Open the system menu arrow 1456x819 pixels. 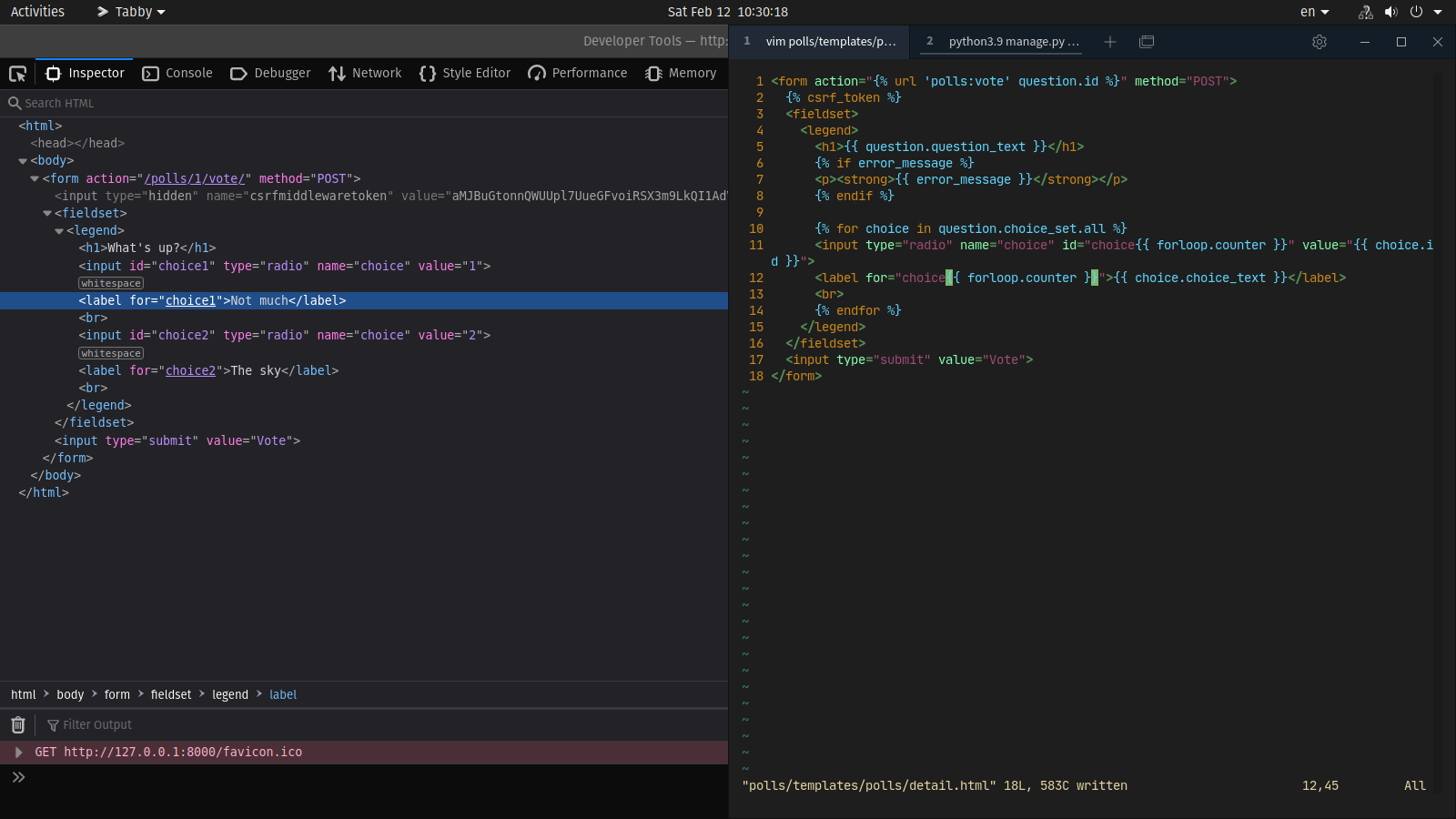point(1438,12)
